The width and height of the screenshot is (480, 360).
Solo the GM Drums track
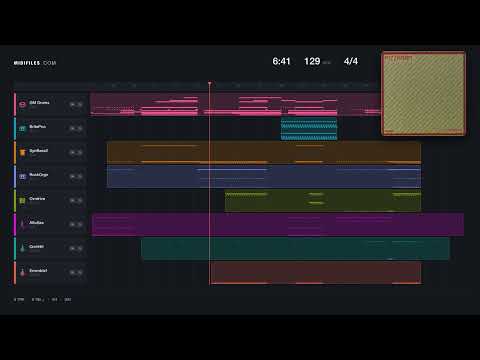80,104
